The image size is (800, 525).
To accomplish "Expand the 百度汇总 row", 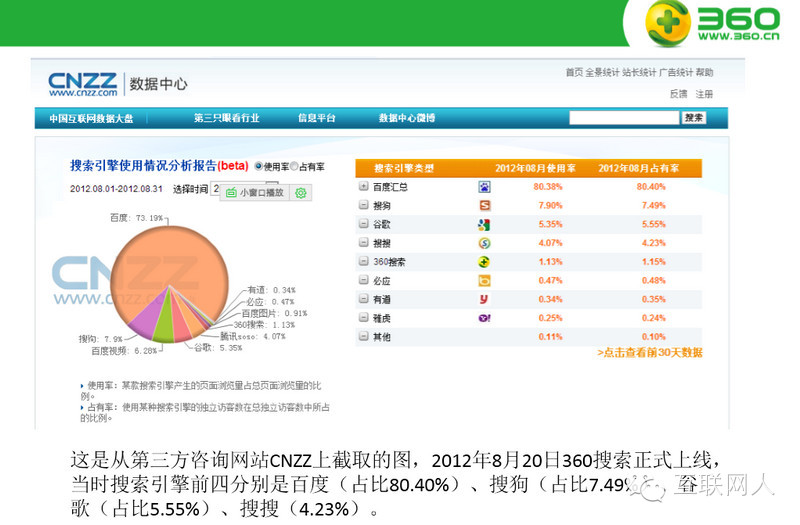I will click(363, 186).
